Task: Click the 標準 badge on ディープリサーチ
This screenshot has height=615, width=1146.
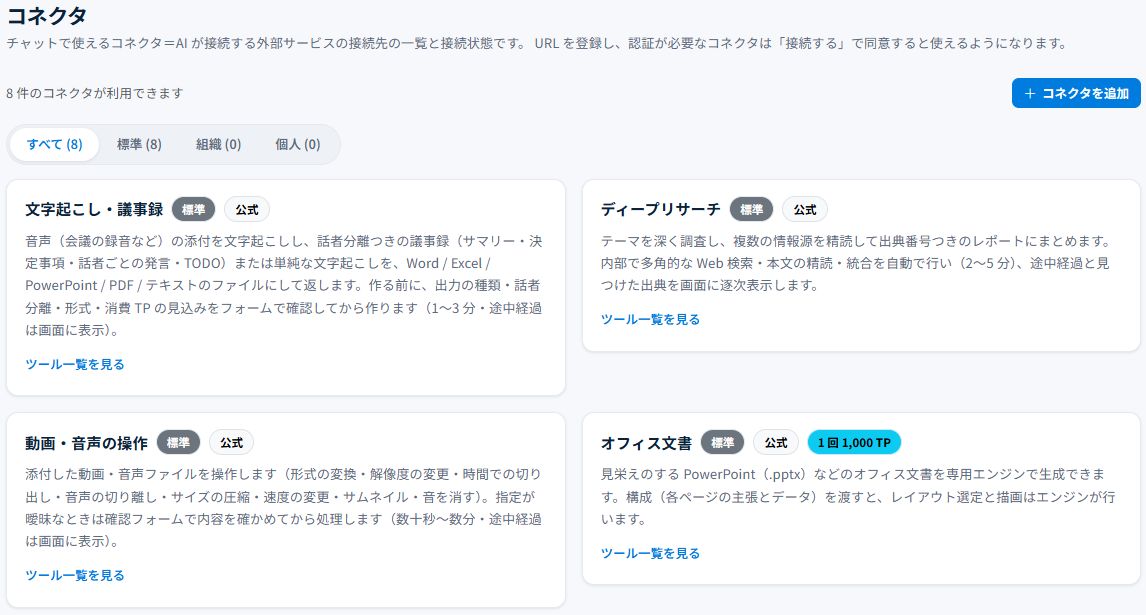Action: pyautogui.click(x=751, y=209)
